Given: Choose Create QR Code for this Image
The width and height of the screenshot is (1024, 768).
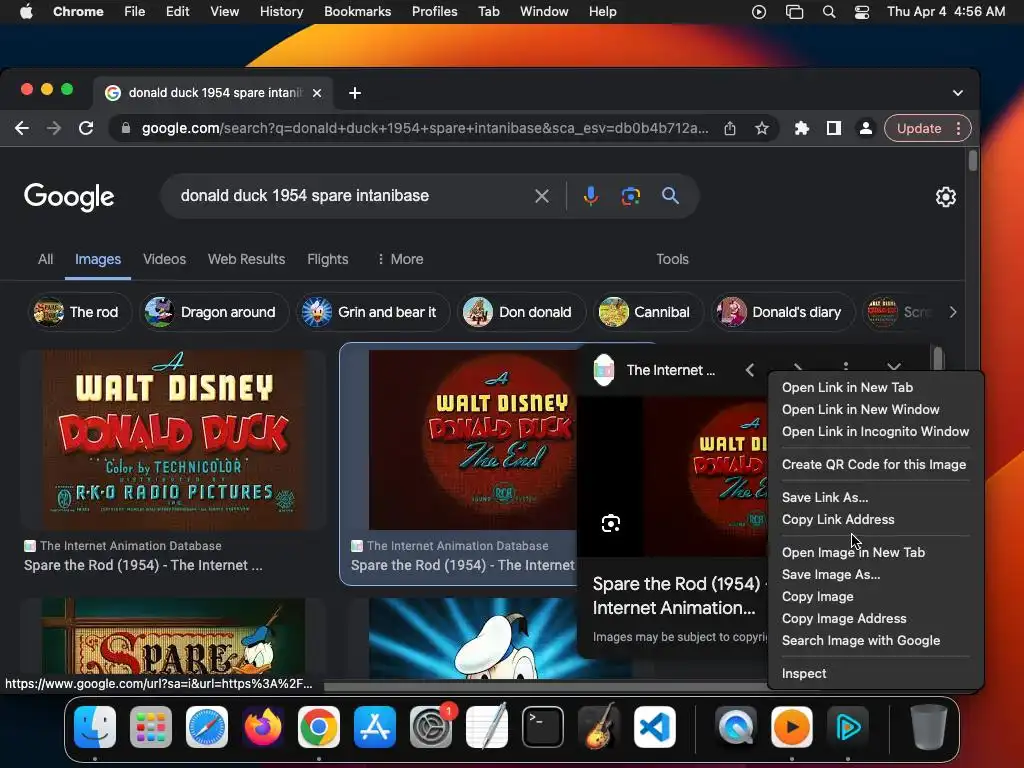Looking at the screenshot, I should [875, 464].
